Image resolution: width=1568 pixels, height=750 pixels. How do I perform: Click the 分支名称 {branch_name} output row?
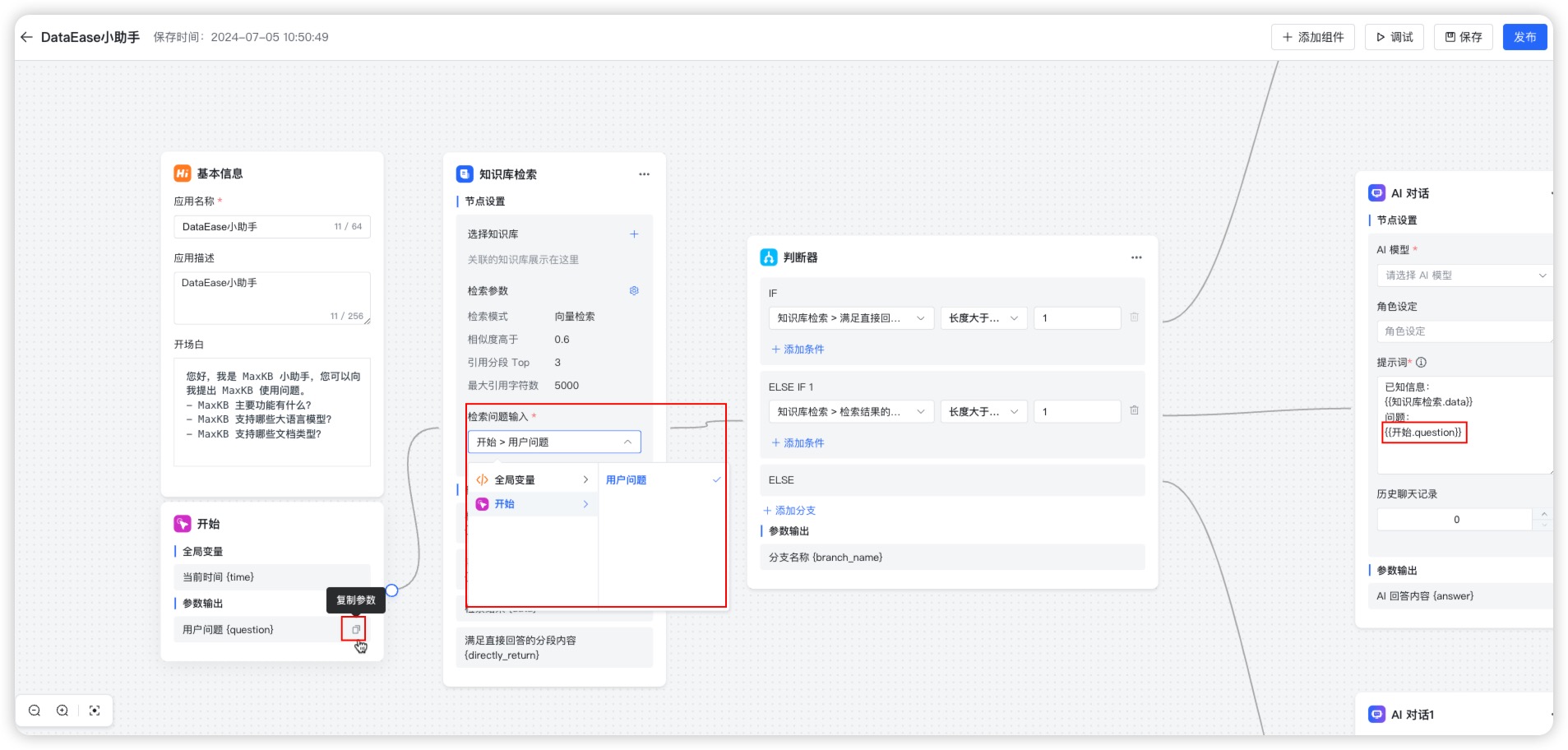(952, 558)
